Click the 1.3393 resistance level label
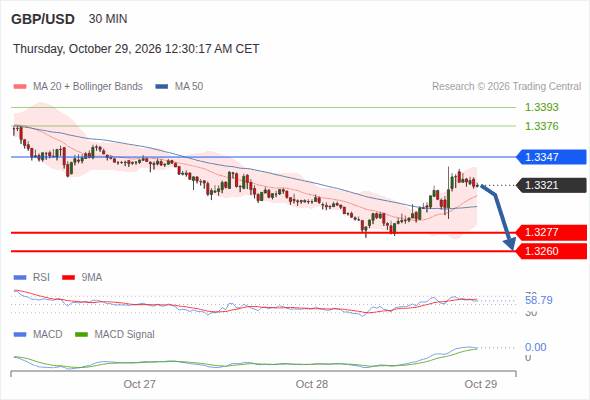The height and width of the screenshot is (400, 590). tap(541, 107)
